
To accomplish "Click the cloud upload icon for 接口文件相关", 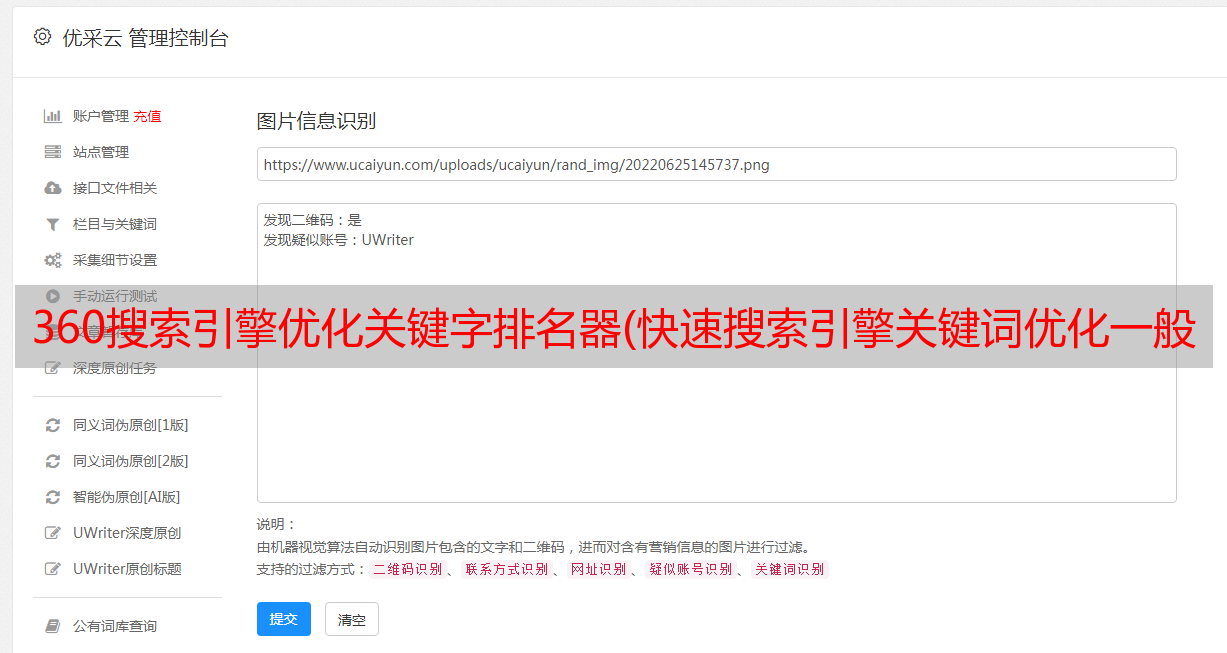I will [x=53, y=188].
